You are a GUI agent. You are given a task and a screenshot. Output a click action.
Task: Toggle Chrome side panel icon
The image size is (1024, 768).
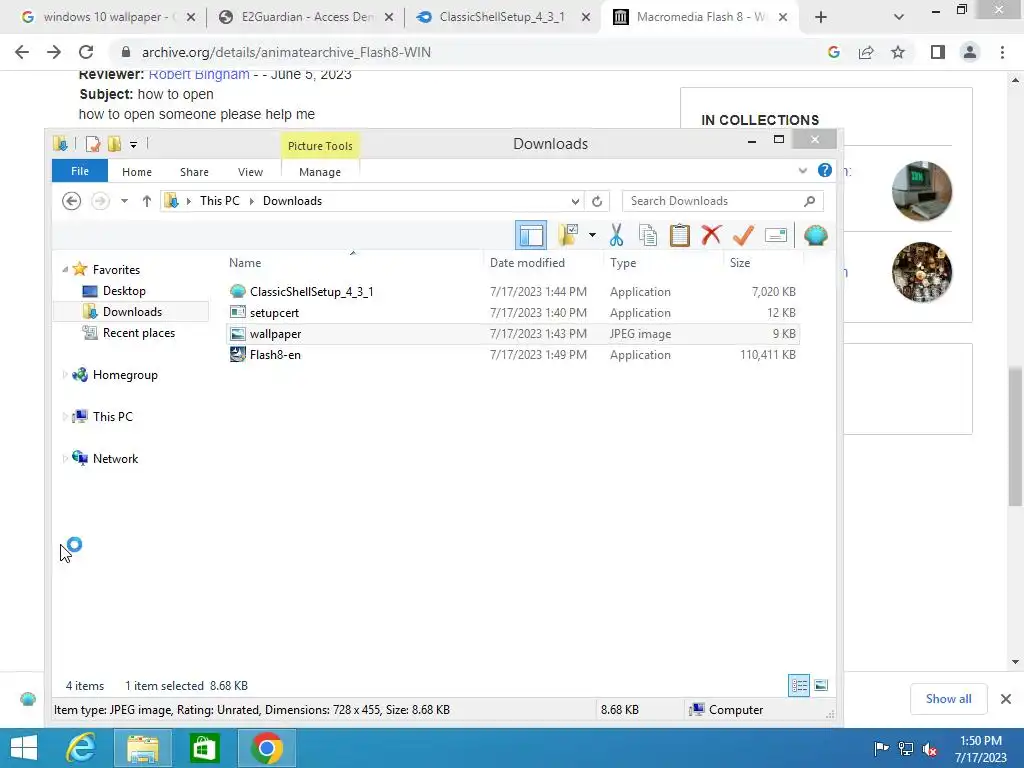(x=938, y=52)
